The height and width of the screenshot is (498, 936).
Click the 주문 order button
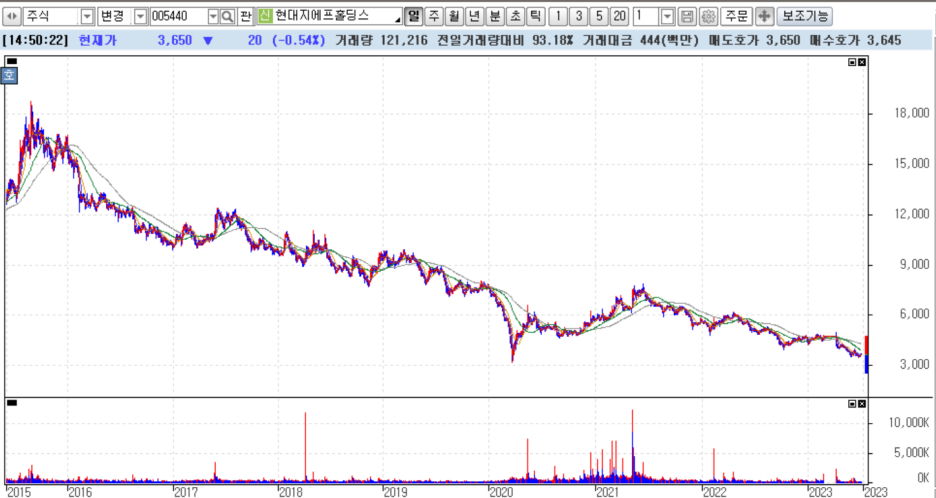(x=737, y=17)
